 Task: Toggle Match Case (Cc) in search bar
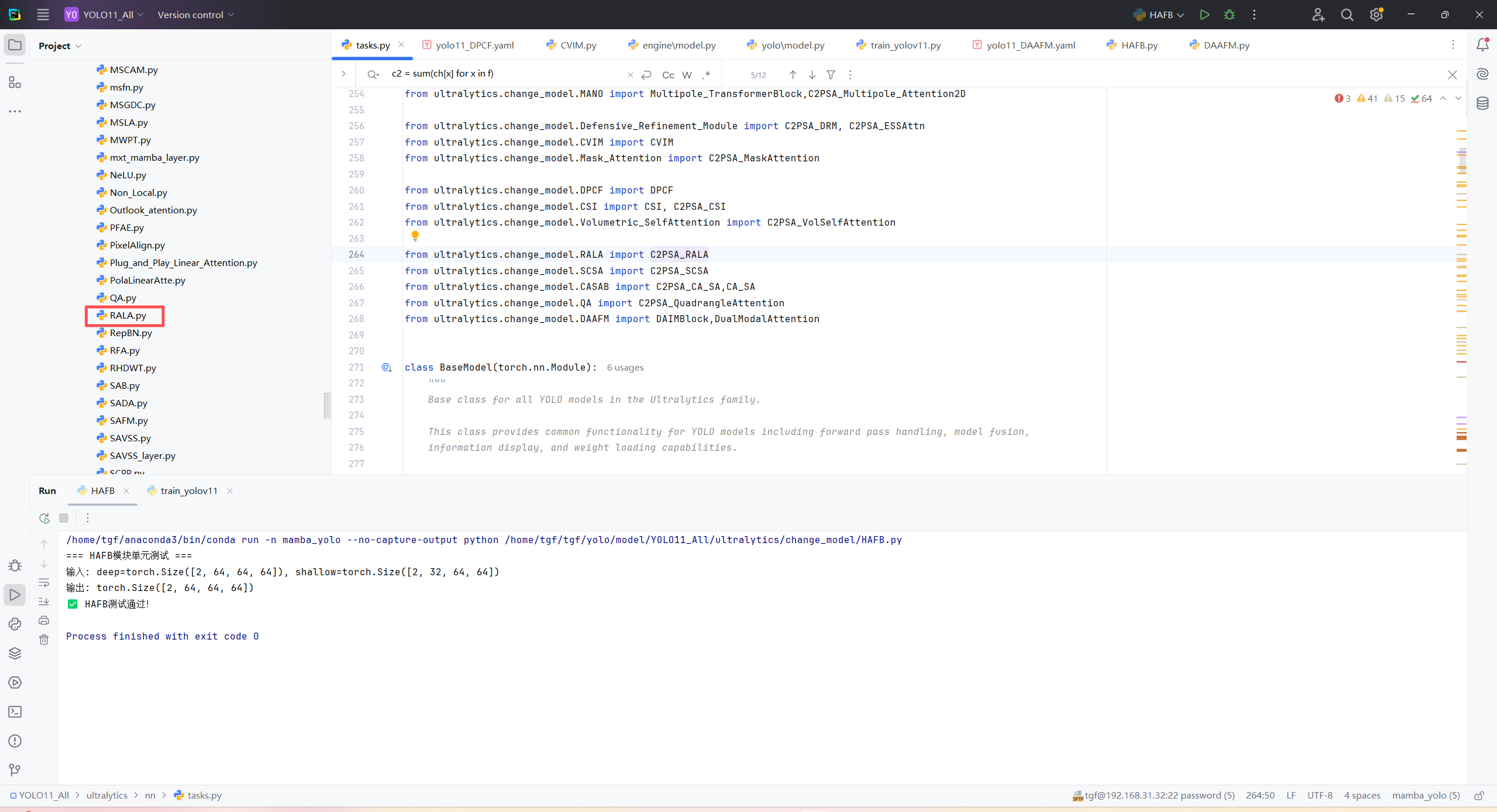668,75
